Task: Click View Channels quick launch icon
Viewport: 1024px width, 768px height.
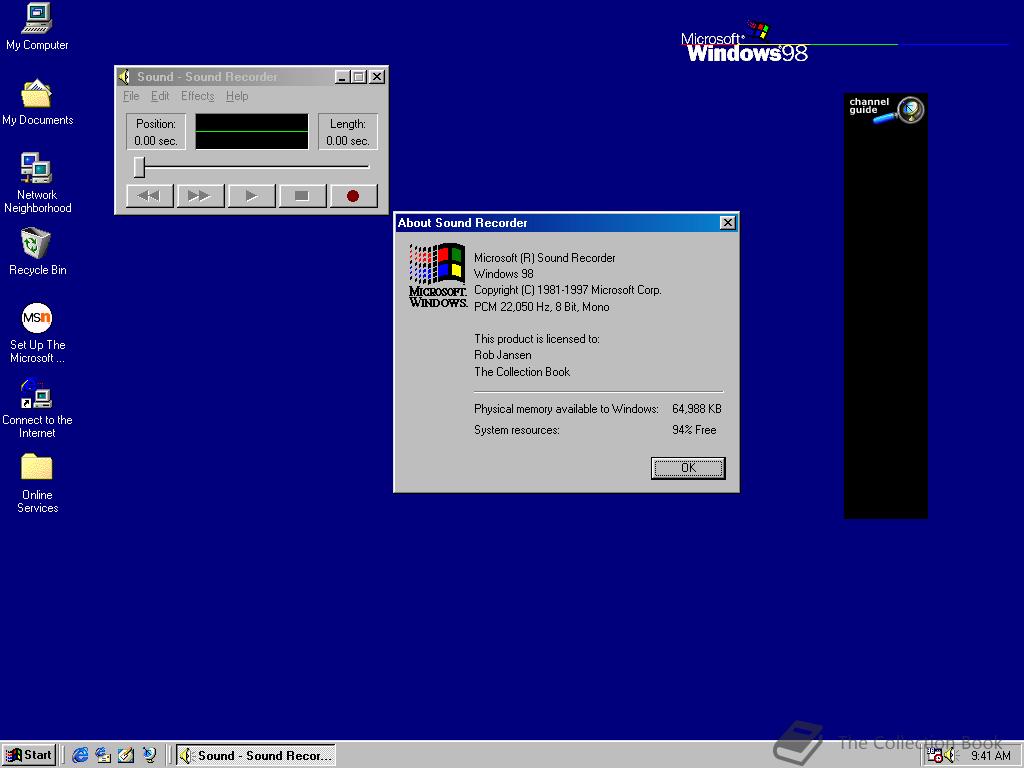Action: [150, 755]
